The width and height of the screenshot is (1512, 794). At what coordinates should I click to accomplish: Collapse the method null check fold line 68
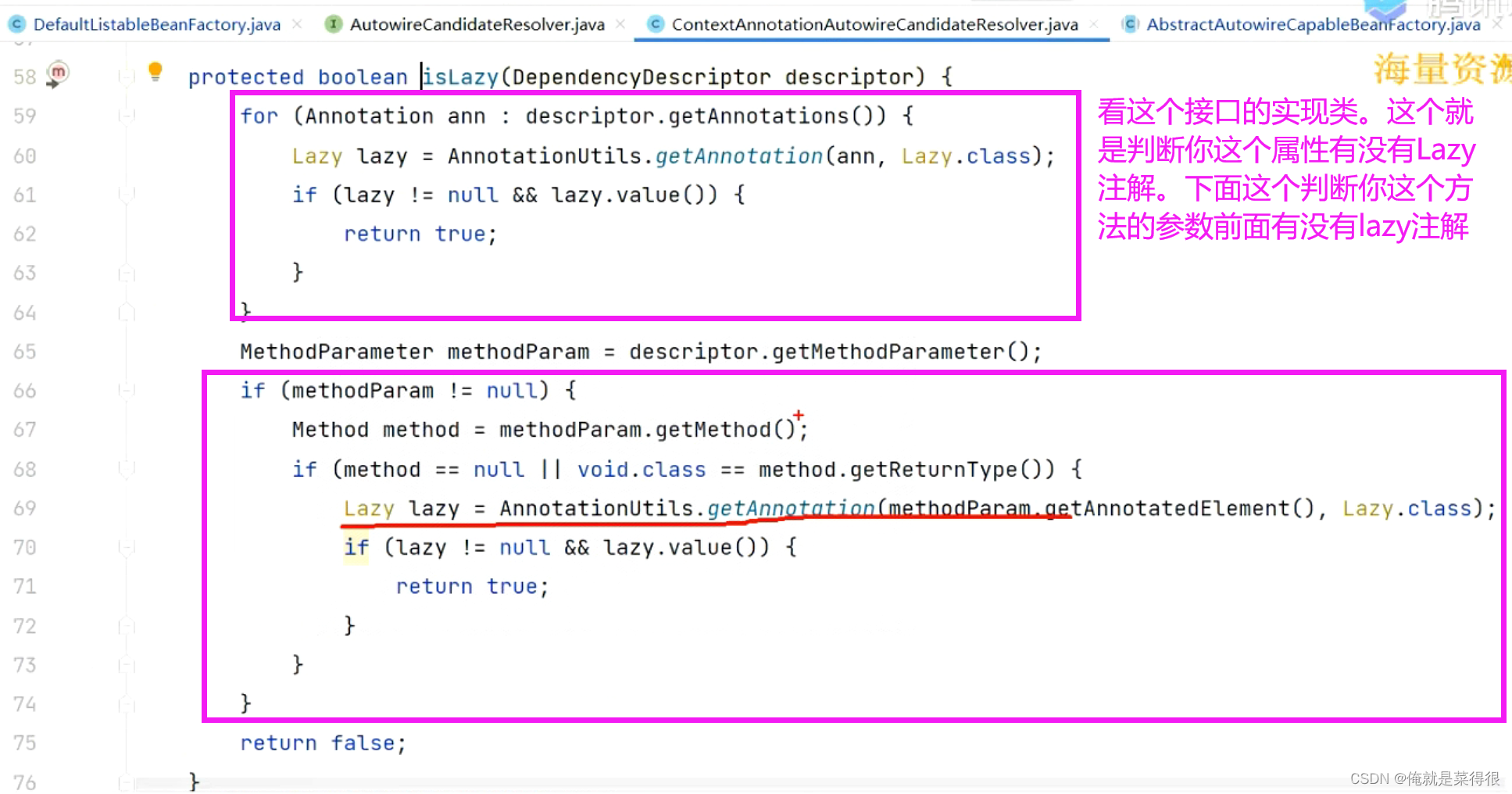pos(126,469)
